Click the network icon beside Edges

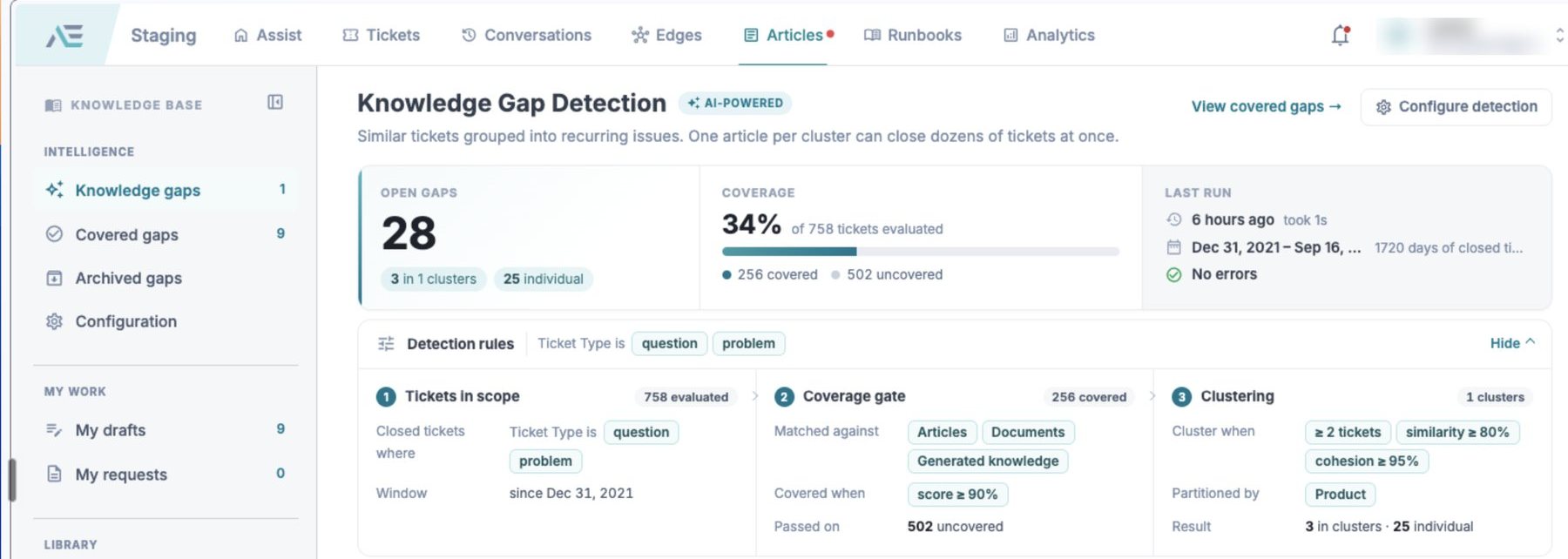tap(640, 35)
